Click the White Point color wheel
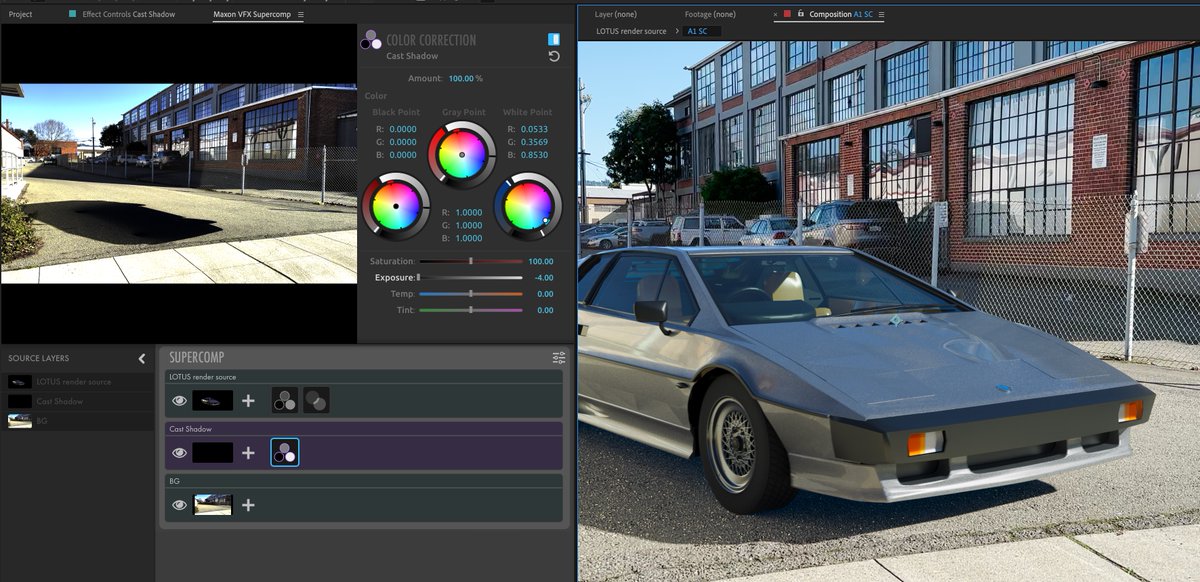 click(528, 205)
